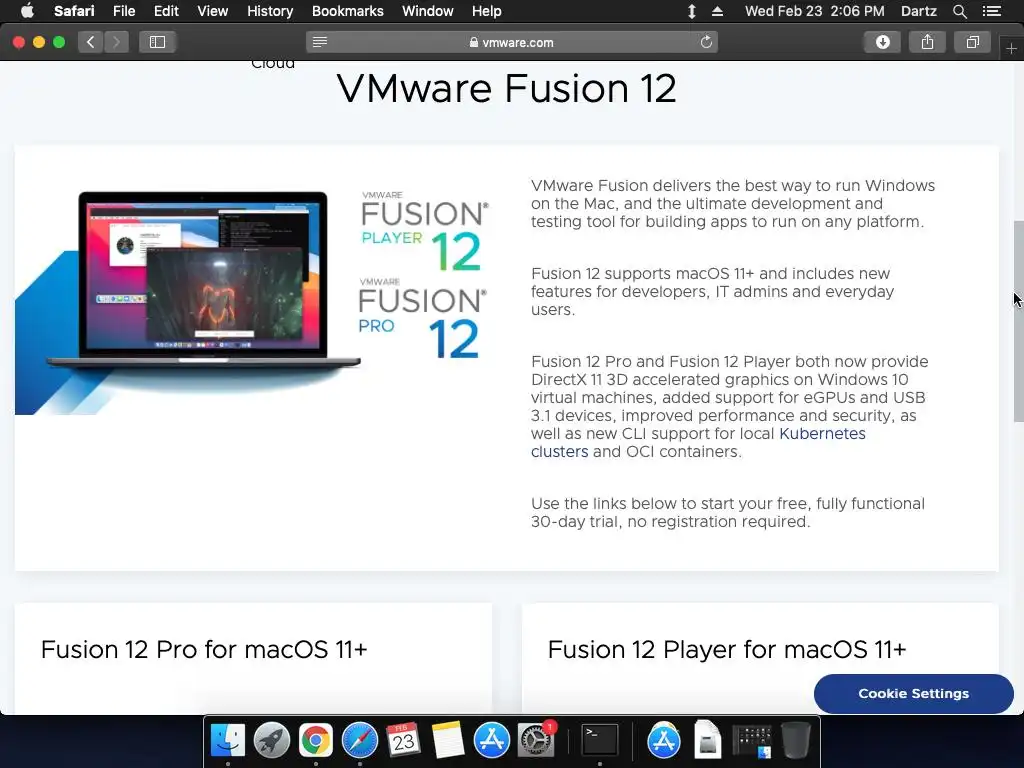Click the Safari compass Dock icon
Viewport: 1024px width, 768px height.
pos(360,741)
